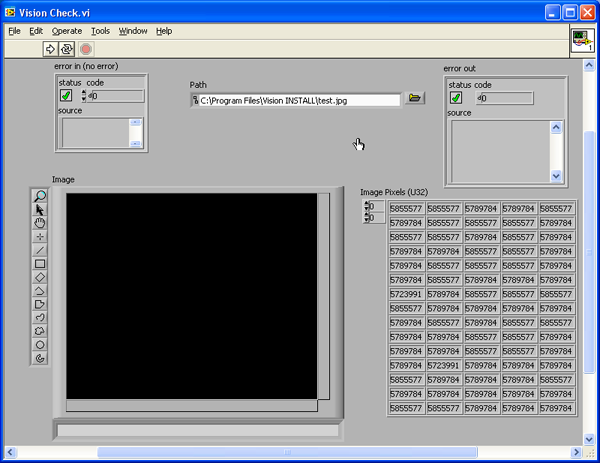This screenshot has height=463, width=600.
Task: Click the Image display vertical scrollbar
Action: coord(324,296)
